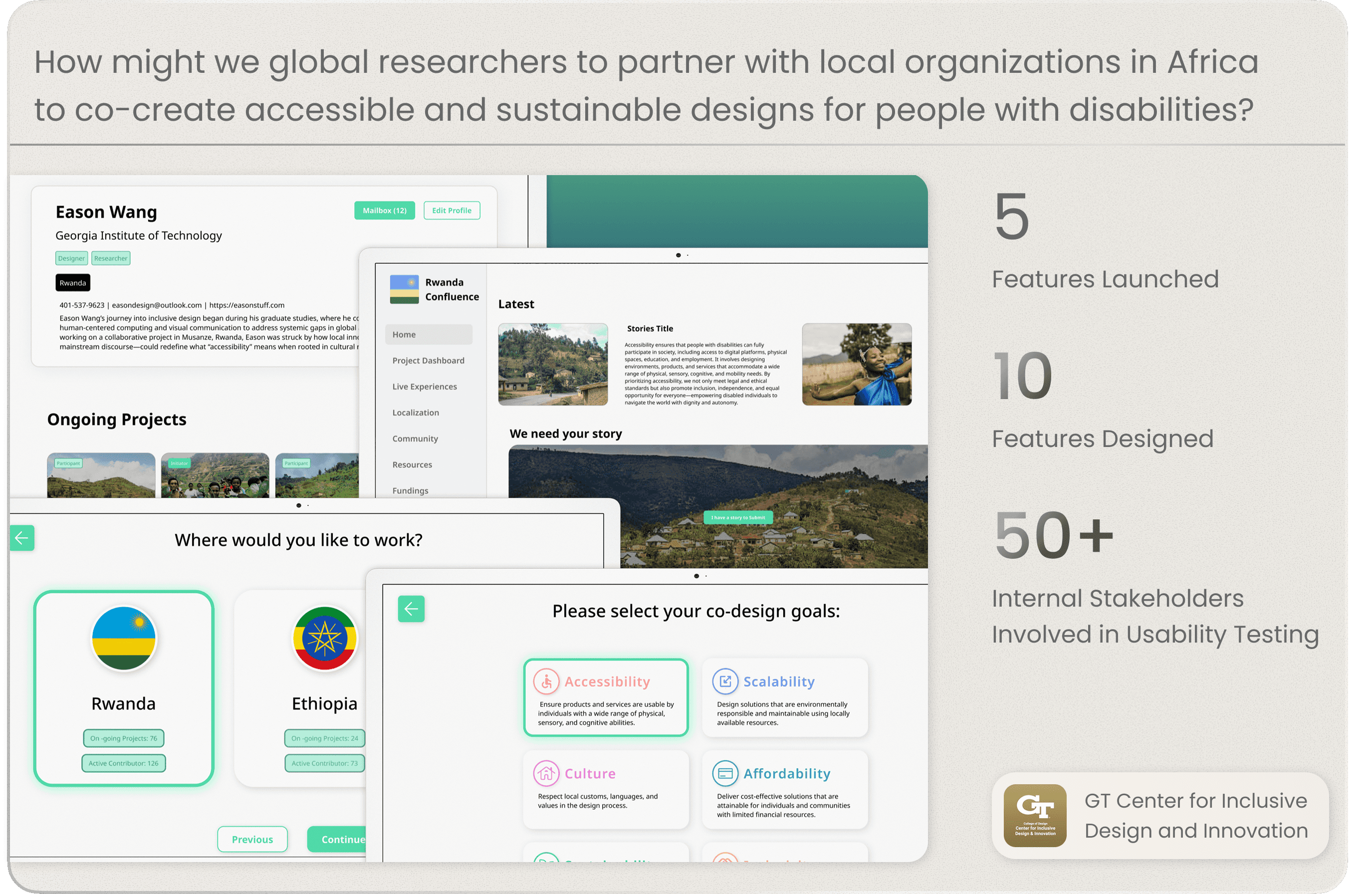Select the Rwanda country card
The image size is (1372, 894).
[x=124, y=688]
